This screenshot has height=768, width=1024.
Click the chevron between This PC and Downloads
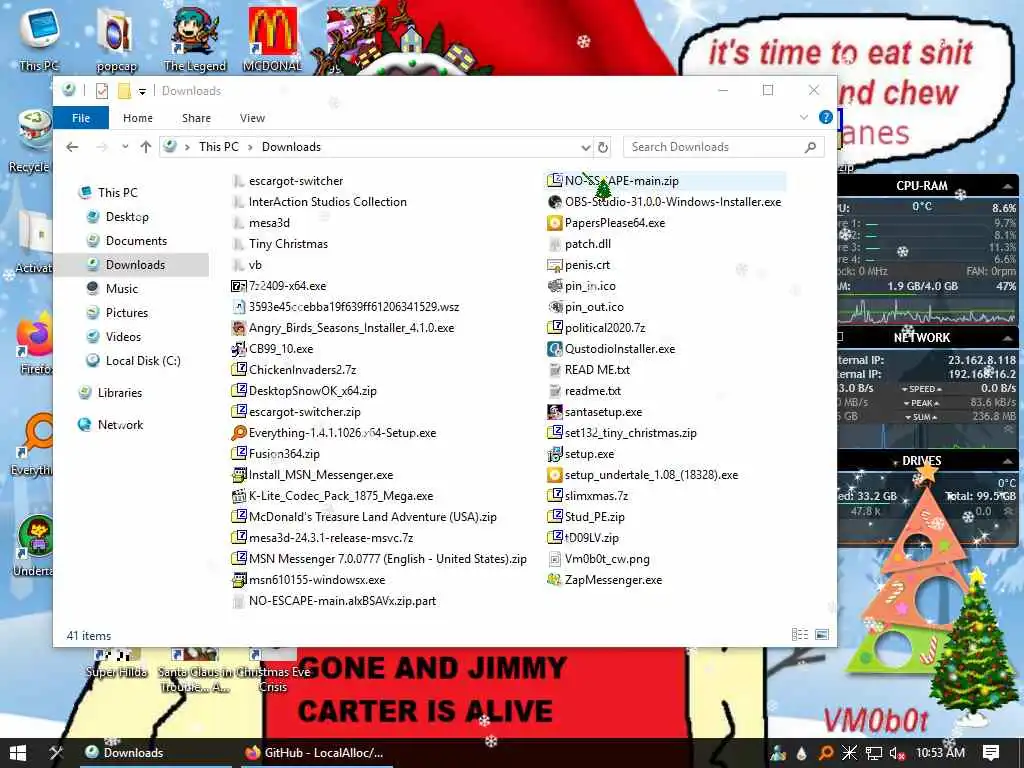pyautogui.click(x=250, y=147)
